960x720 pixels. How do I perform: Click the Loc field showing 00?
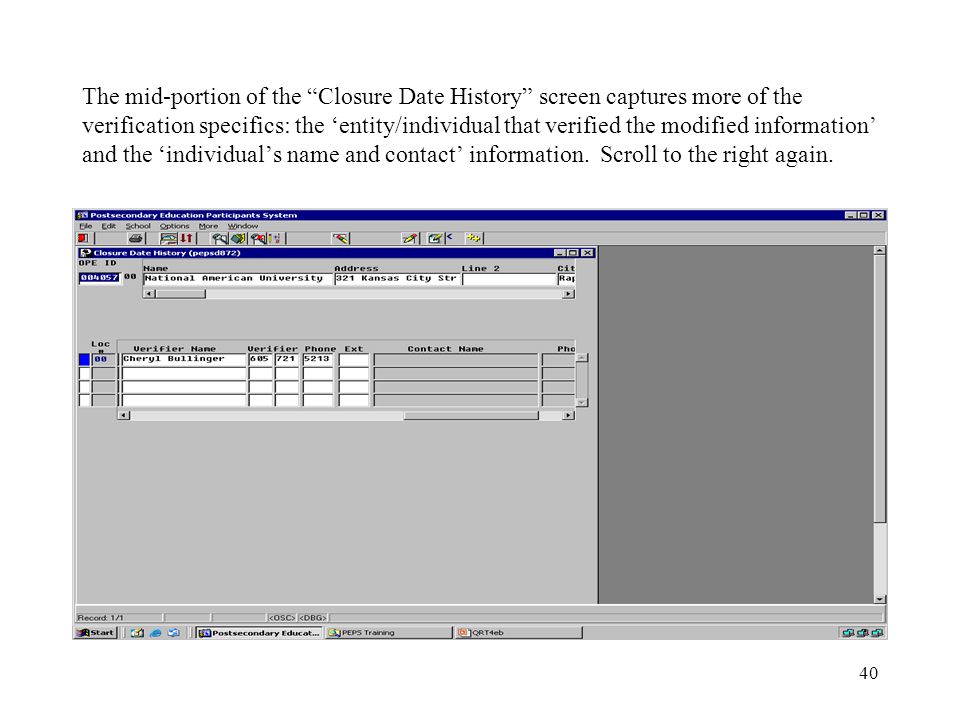103,359
